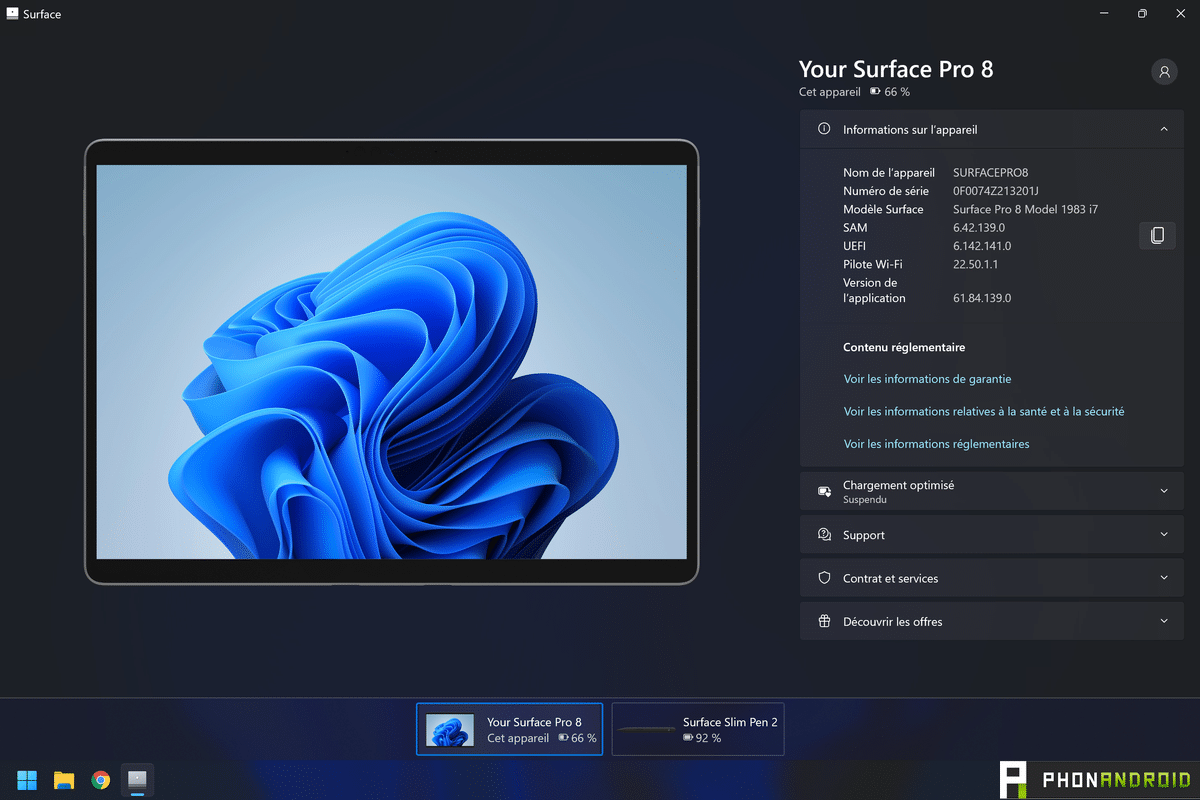The width and height of the screenshot is (1200, 800).
Task: Click the user account icon
Action: pyautogui.click(x=1163, y=71)
